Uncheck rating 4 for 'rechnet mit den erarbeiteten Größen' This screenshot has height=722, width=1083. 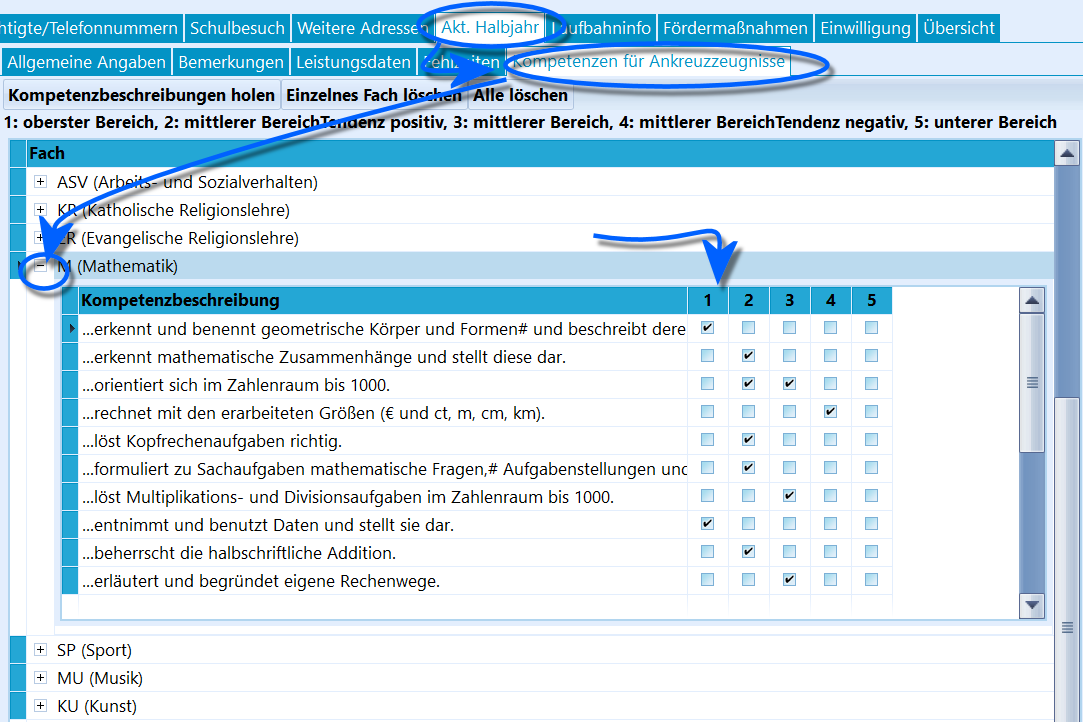pos(830,412)
